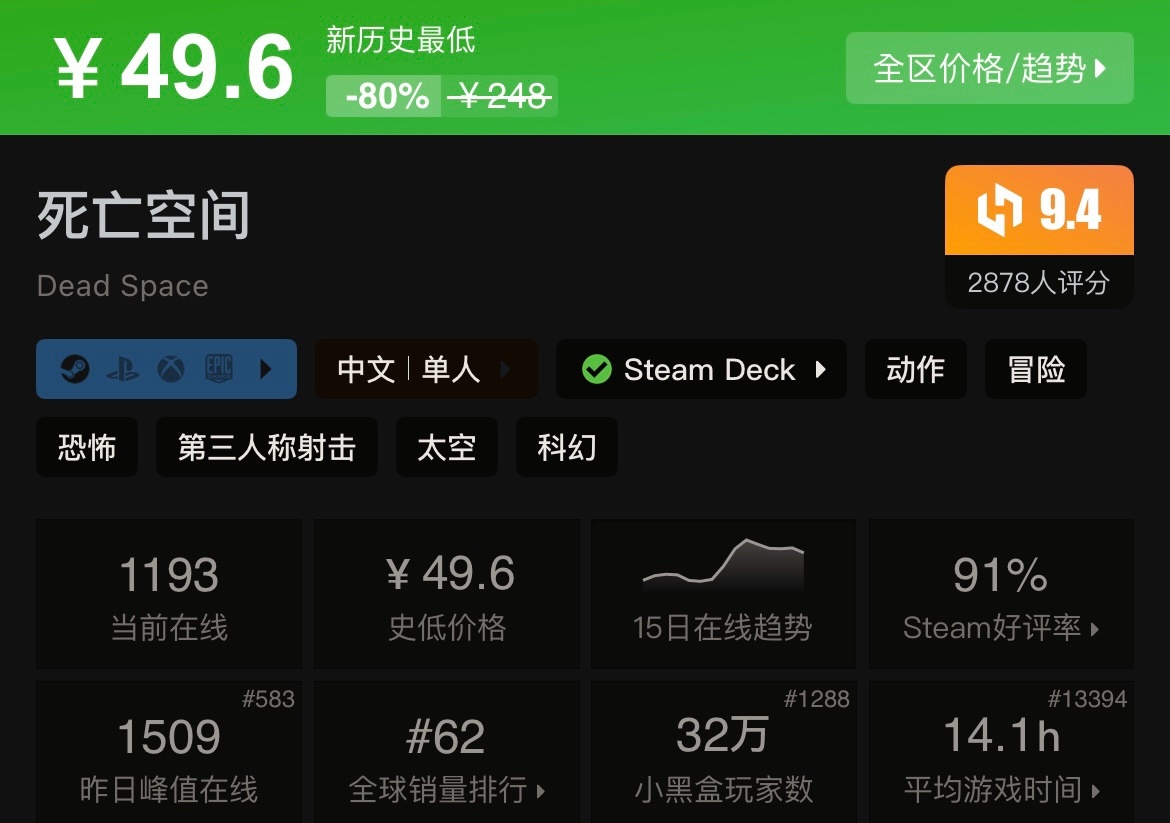Click the Steam platform icon
The height and width of the screenshot is (823, 1170).
[75, 369]
